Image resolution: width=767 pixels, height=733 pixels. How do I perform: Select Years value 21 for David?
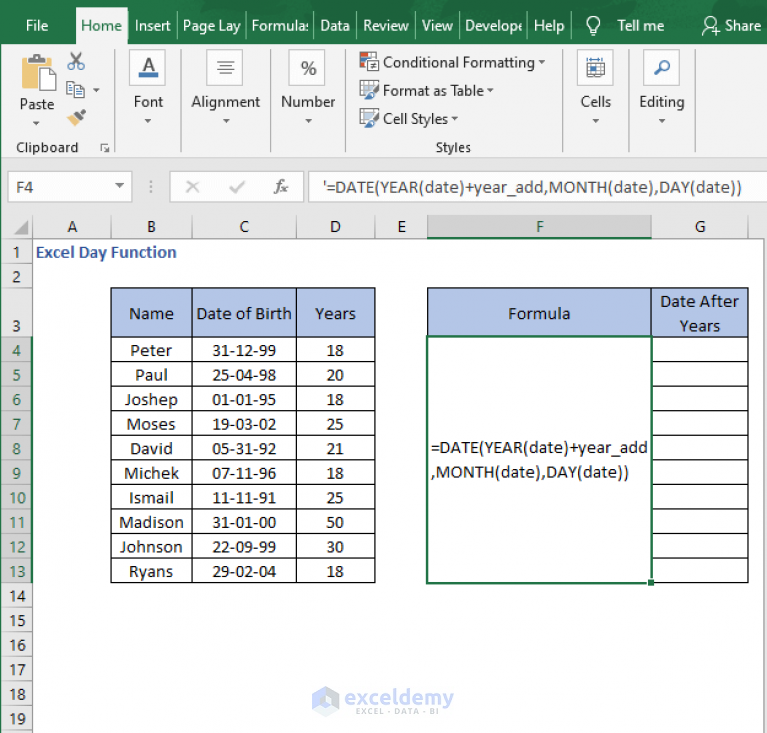pos(335,449)
